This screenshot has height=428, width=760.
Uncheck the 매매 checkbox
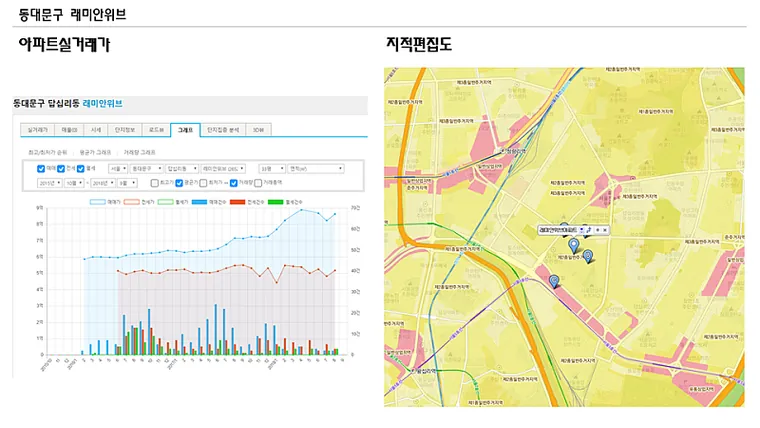[x=41, y=169]
